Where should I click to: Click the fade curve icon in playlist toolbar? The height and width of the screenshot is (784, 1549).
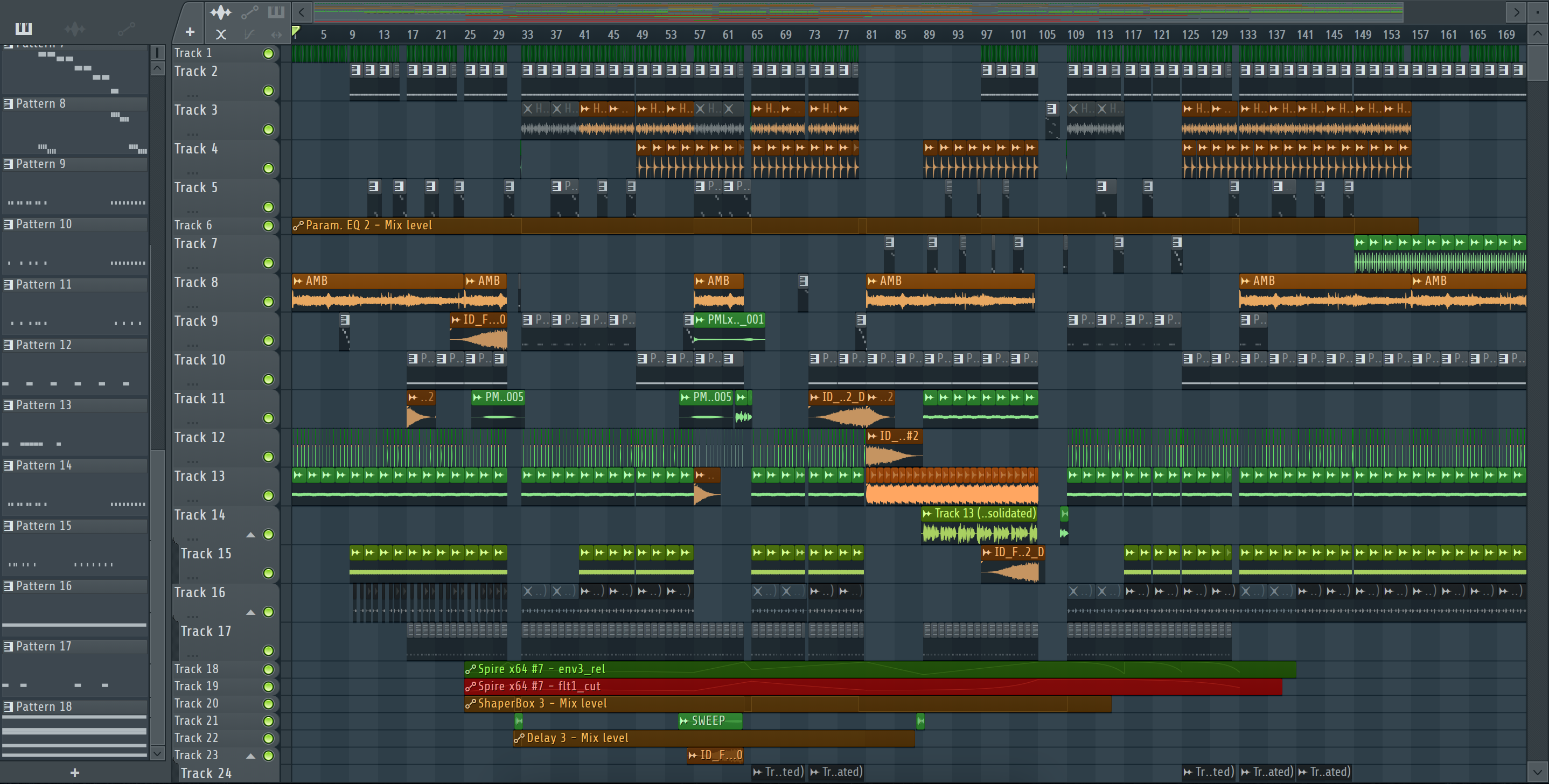click(x=249, y=34)
